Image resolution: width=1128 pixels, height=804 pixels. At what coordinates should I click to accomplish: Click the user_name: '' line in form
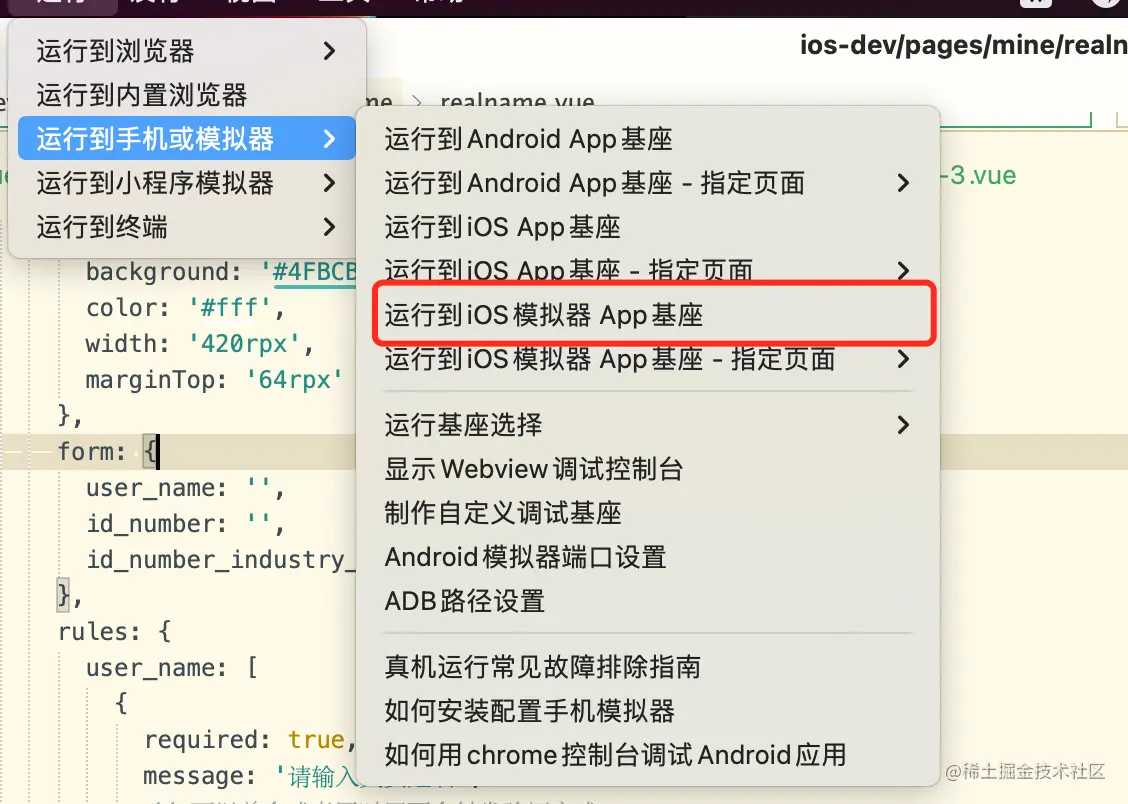pos(185,488)
